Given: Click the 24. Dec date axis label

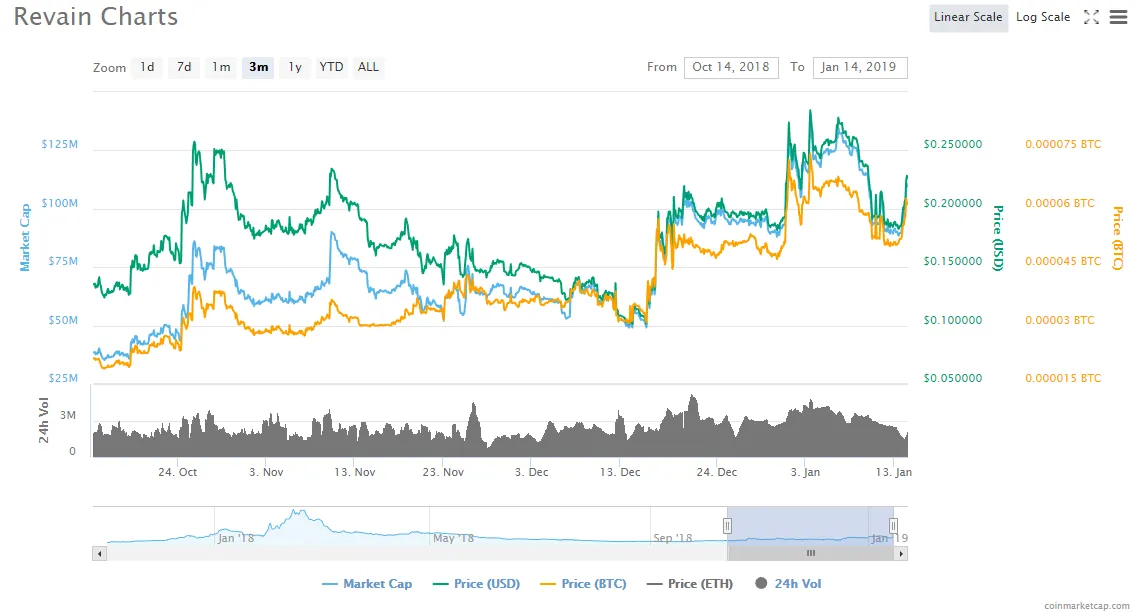Looking at the screenshot, I should (717, 472).
